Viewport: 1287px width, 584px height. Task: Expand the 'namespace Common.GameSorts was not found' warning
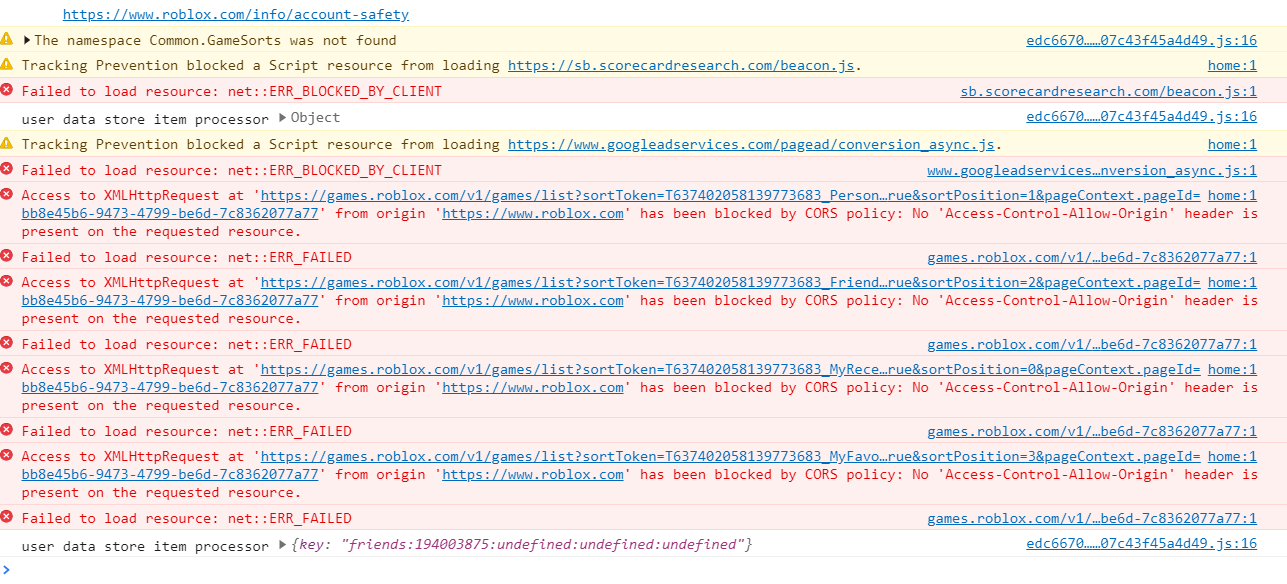27,40
